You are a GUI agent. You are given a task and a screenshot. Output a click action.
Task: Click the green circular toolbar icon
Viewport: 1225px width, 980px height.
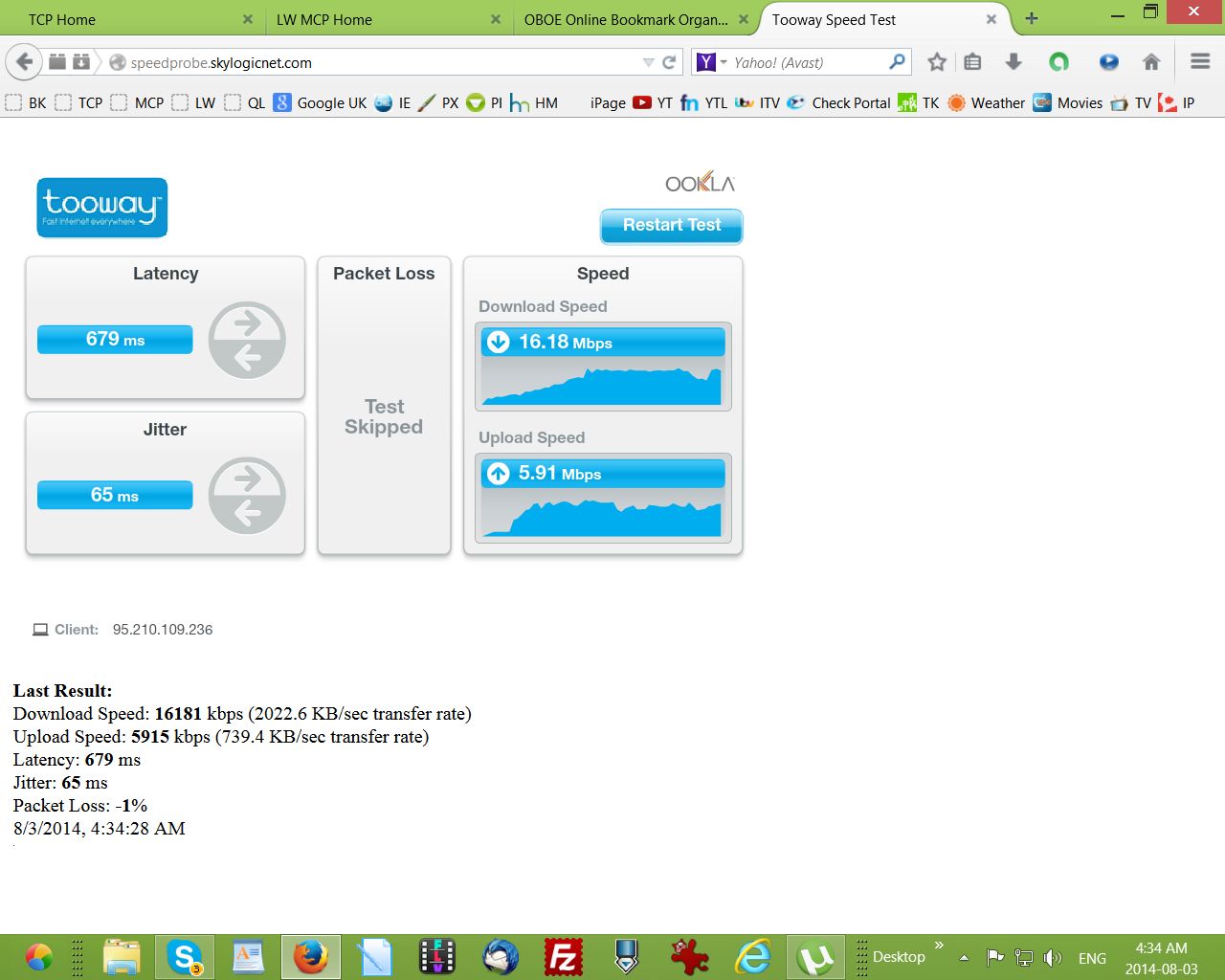pos(1058,62)
